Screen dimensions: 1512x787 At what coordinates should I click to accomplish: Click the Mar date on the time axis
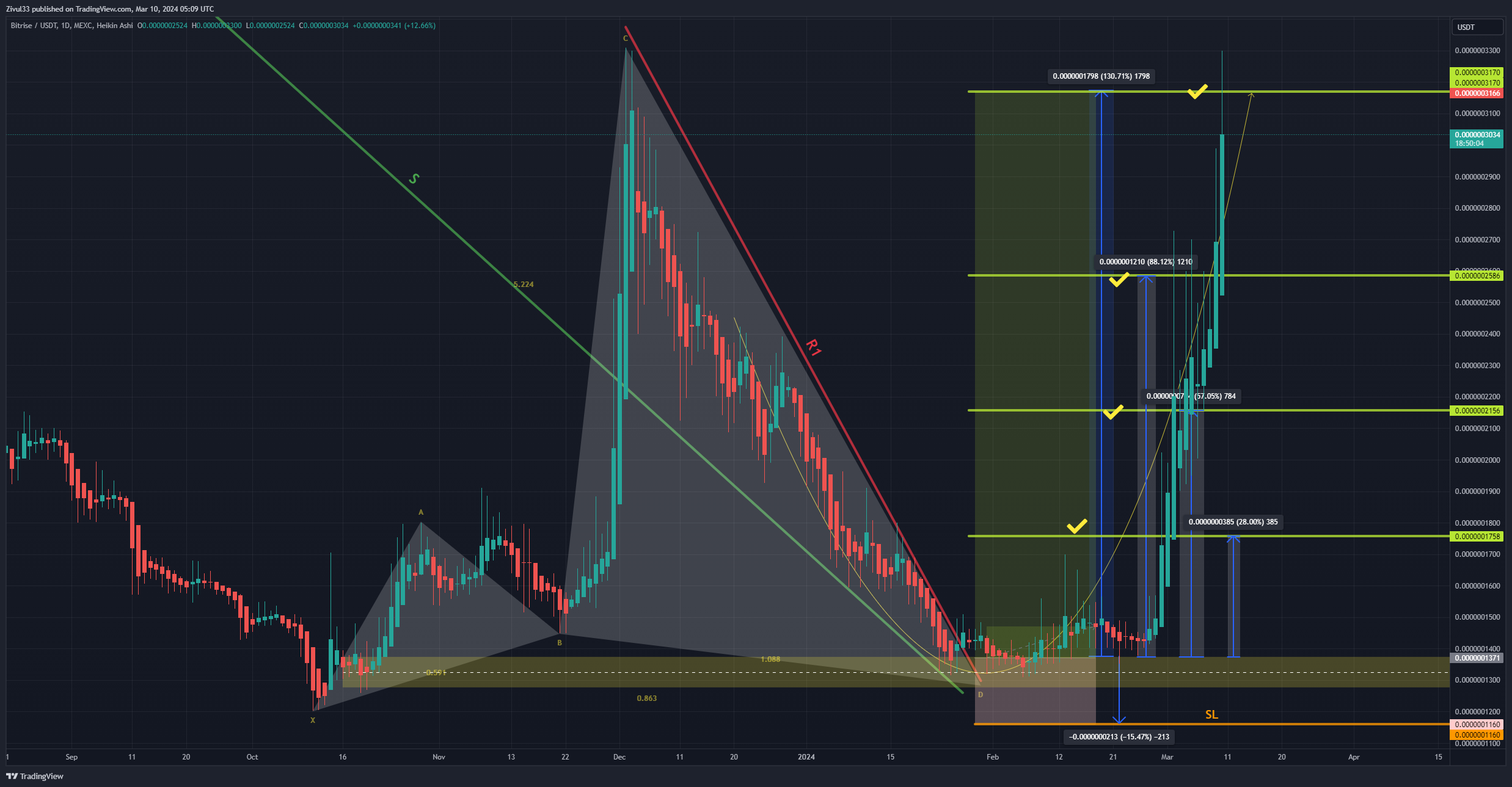pos(1167,757)
